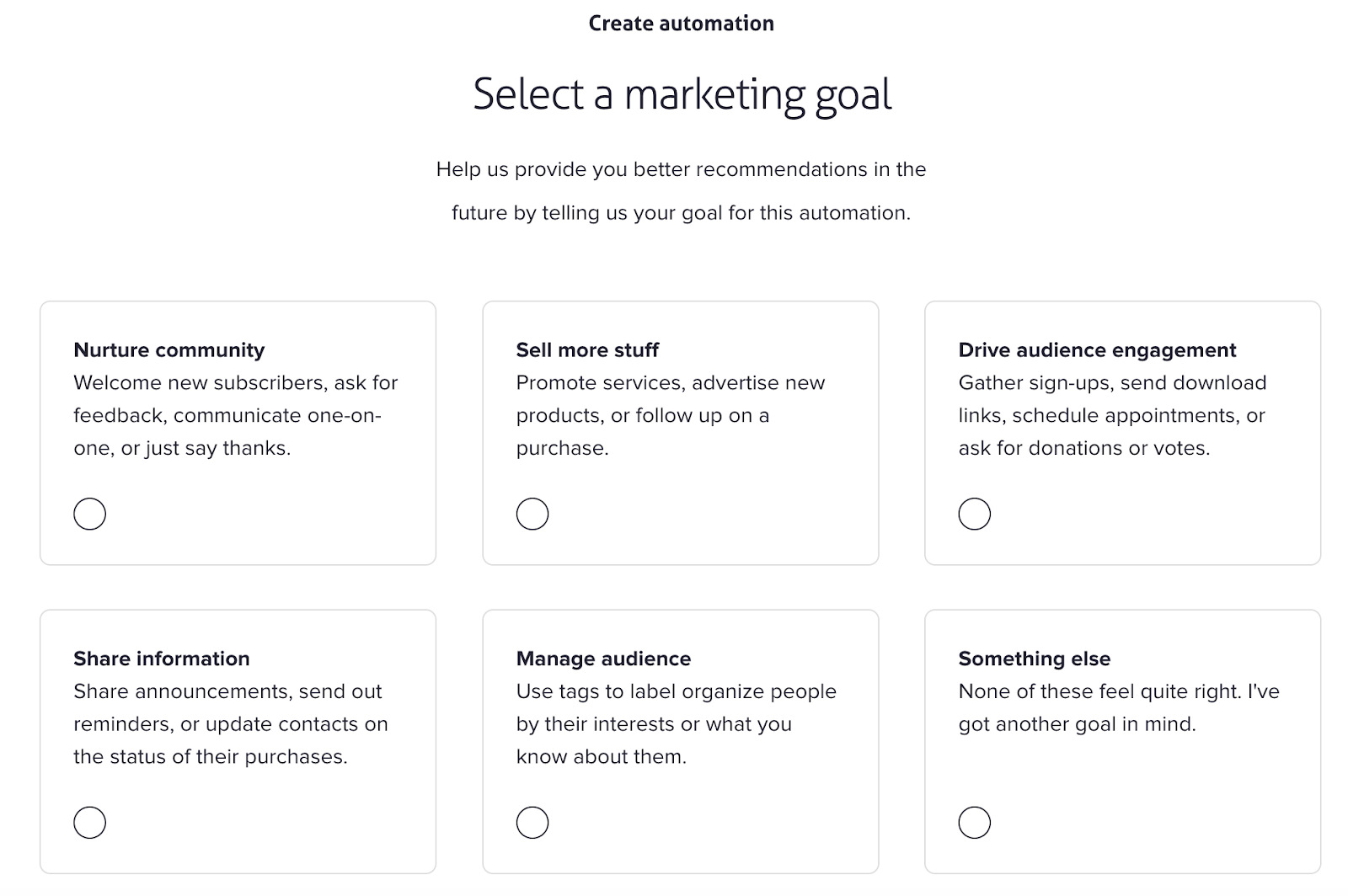The height and width of the screenshot is (896, 1348).
Task: Select the Share information radio button
Action: (89, 823)
